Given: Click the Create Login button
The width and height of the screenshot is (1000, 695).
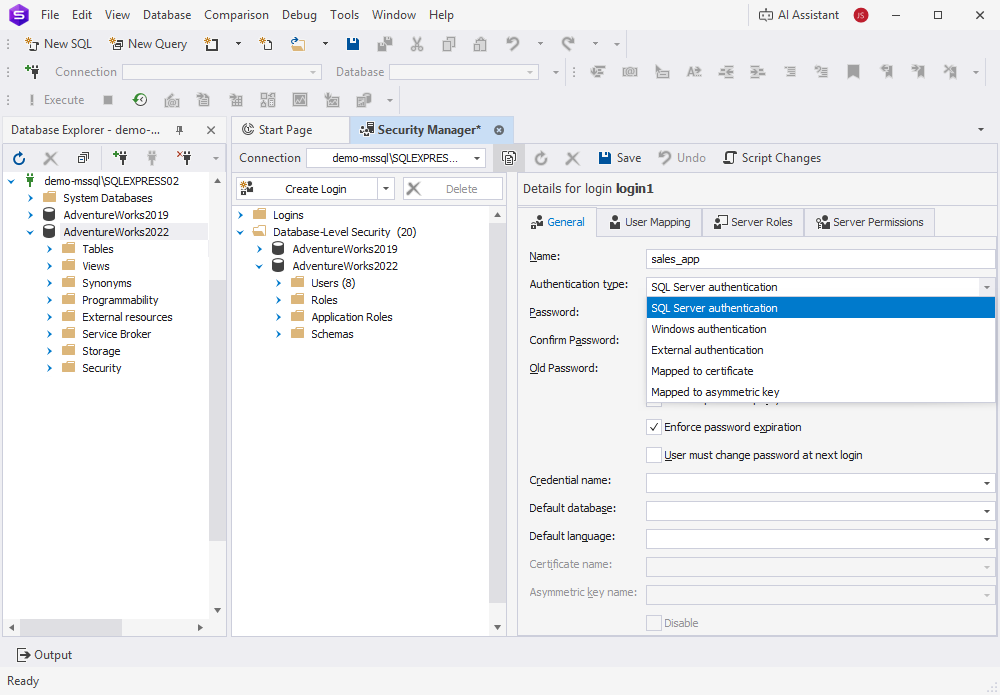Looking at the screenshot, I should 316,188.
